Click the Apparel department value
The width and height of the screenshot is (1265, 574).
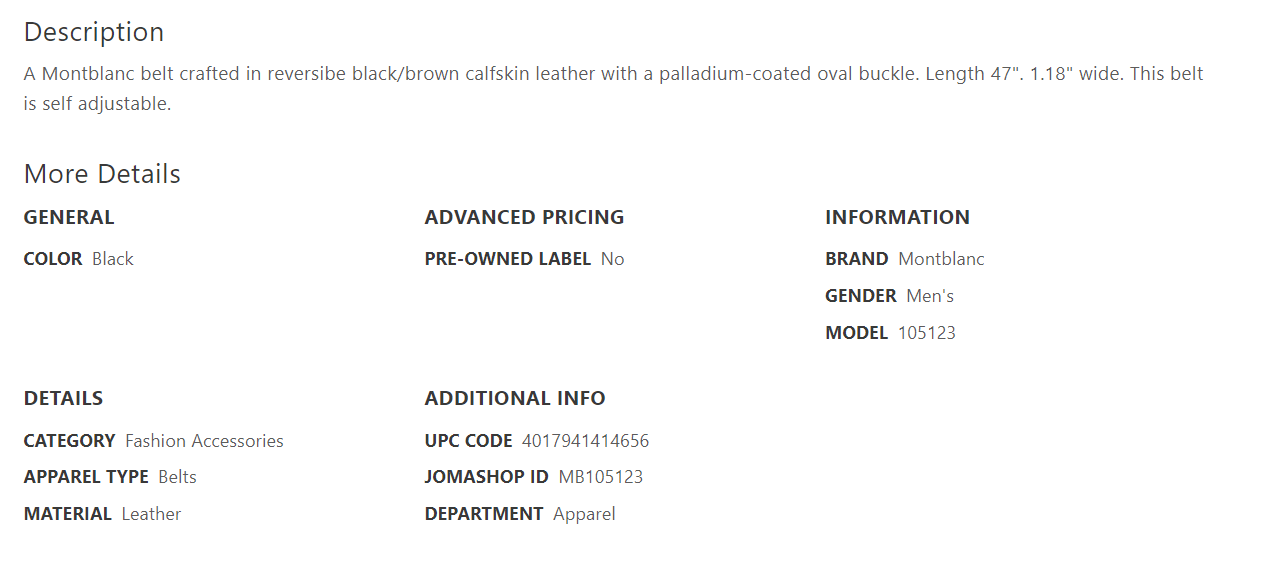tap(584, 514)
